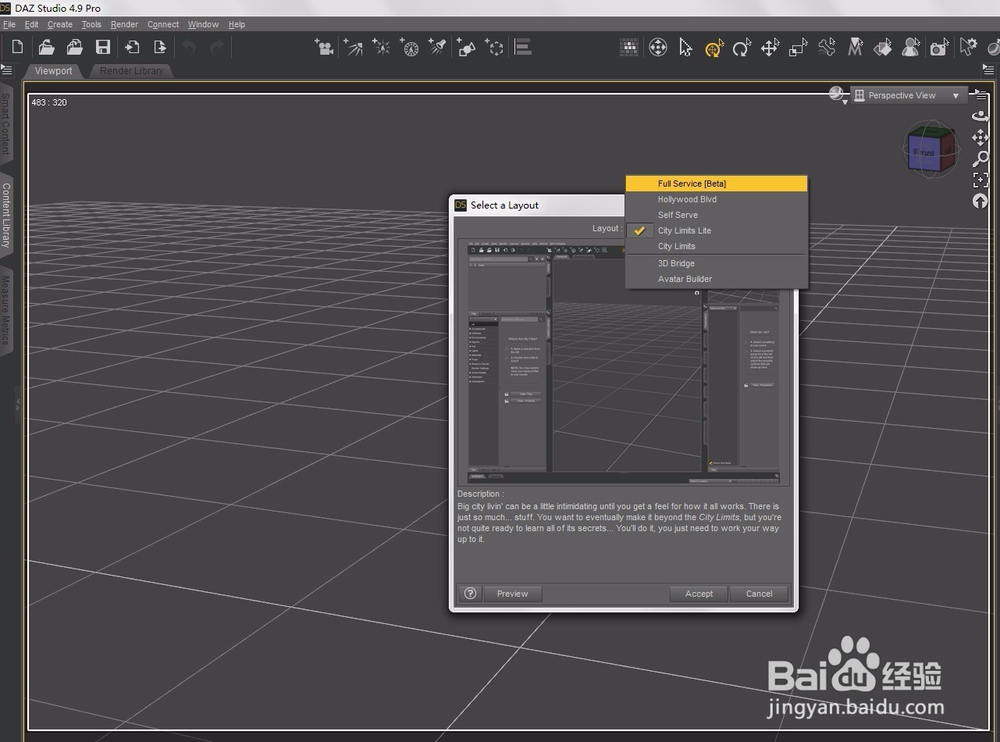
Task: Select the Node Selection arrow tool
Action: 686,47
